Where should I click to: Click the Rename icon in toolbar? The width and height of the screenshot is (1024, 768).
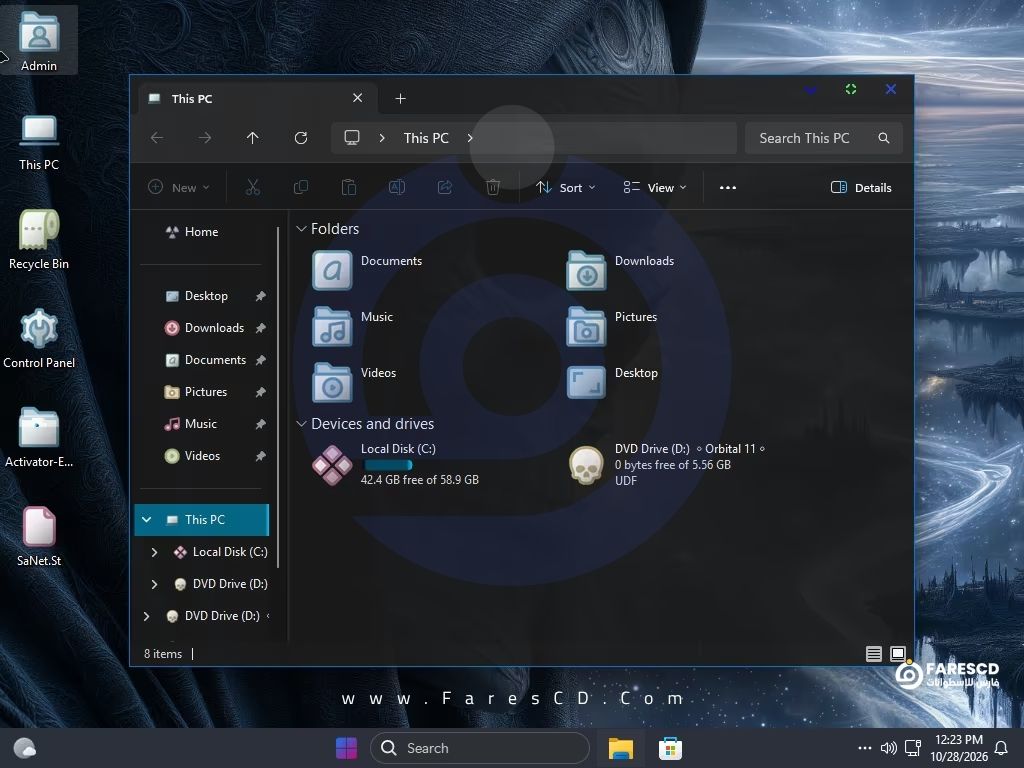coord(397,187)
